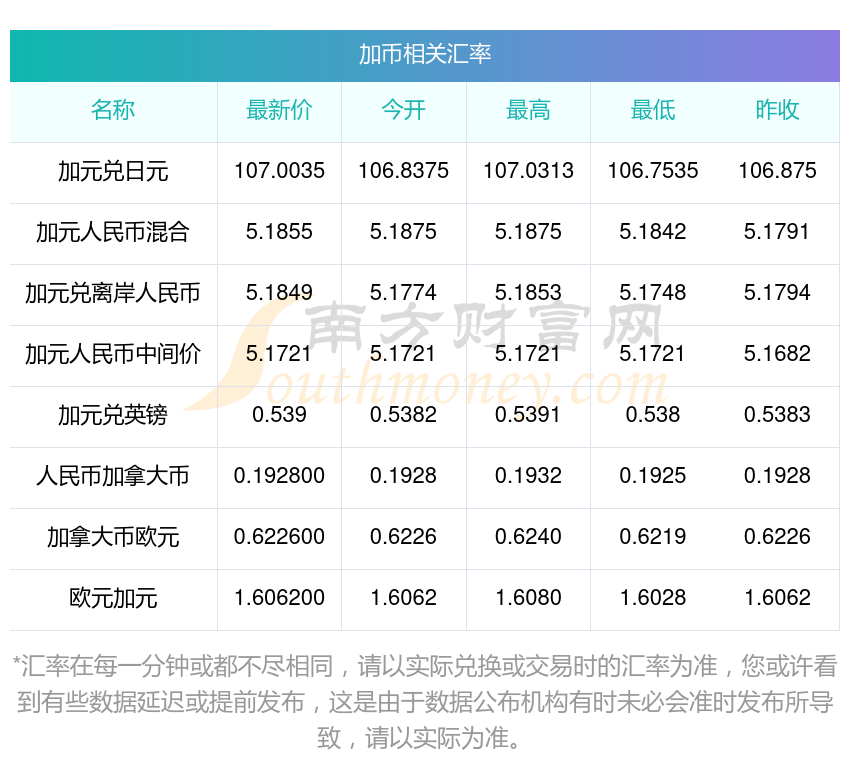
Task: Click the value 106.8375
Action: [404, 171]
